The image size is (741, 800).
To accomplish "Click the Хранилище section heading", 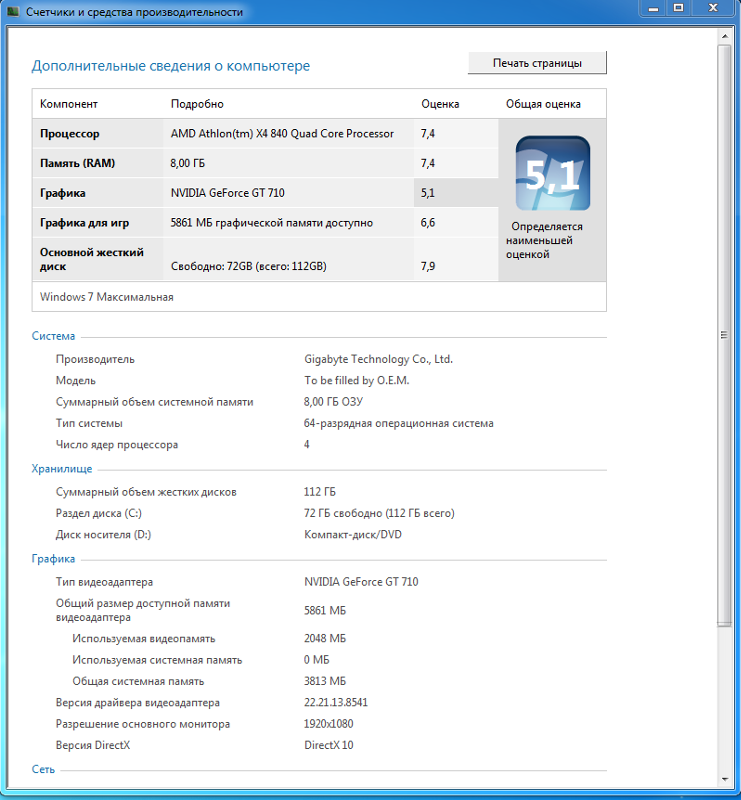I will click(x=62, y=469).
